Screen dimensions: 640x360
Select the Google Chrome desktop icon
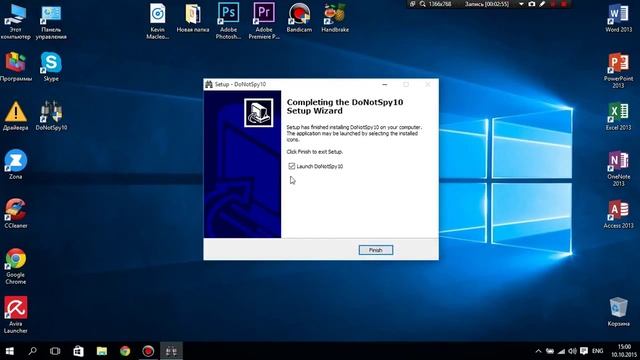16,266
